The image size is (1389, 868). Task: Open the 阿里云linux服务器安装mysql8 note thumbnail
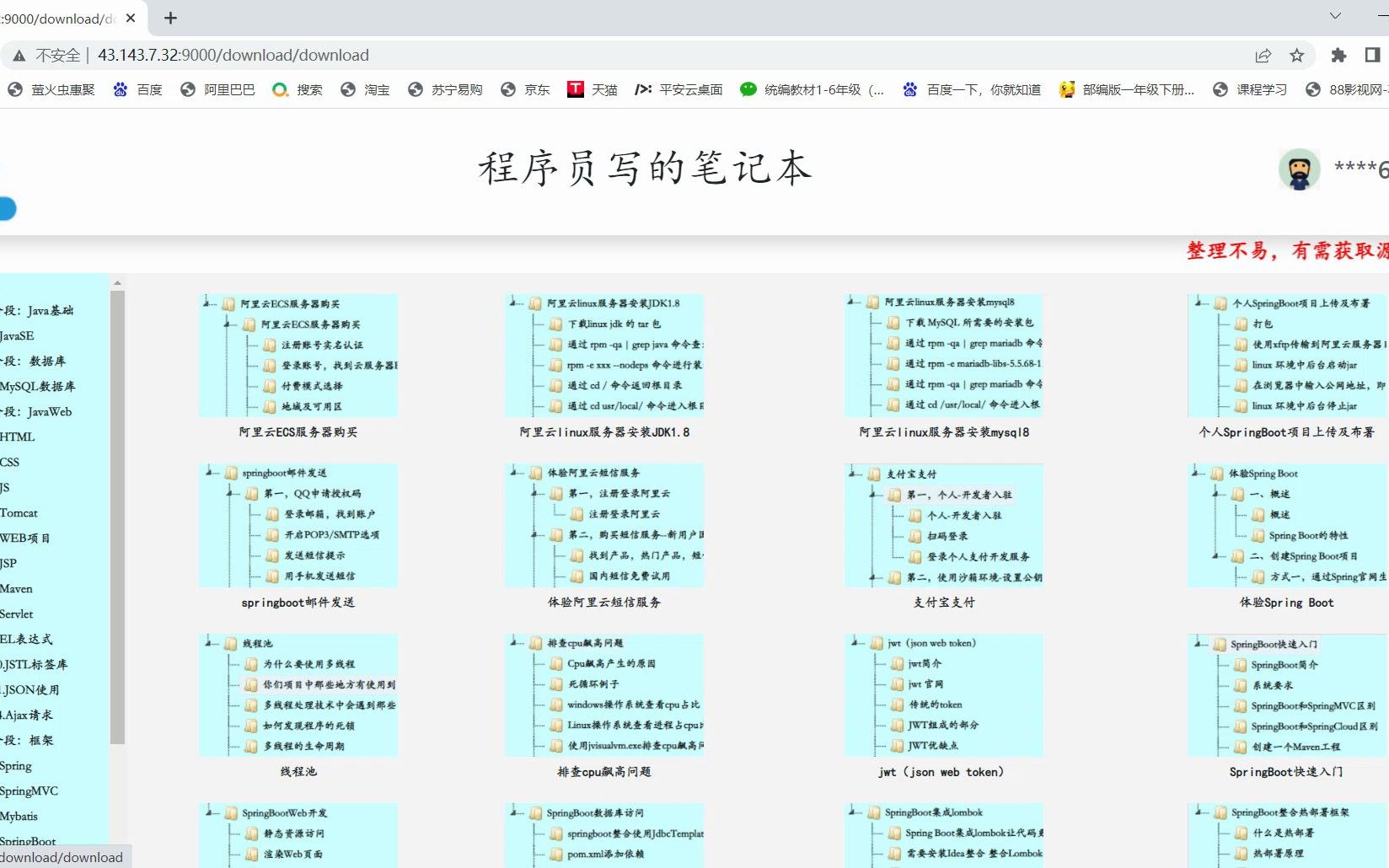pos(943,355)
